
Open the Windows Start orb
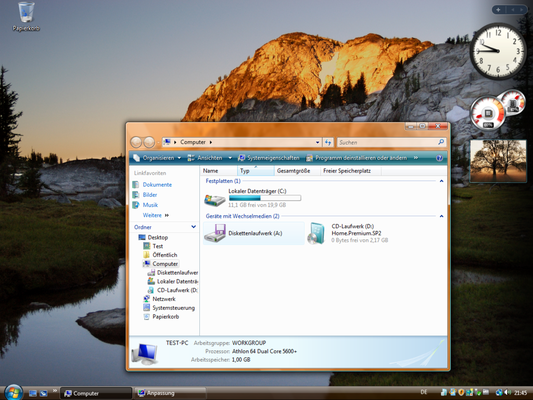[14, 393]
